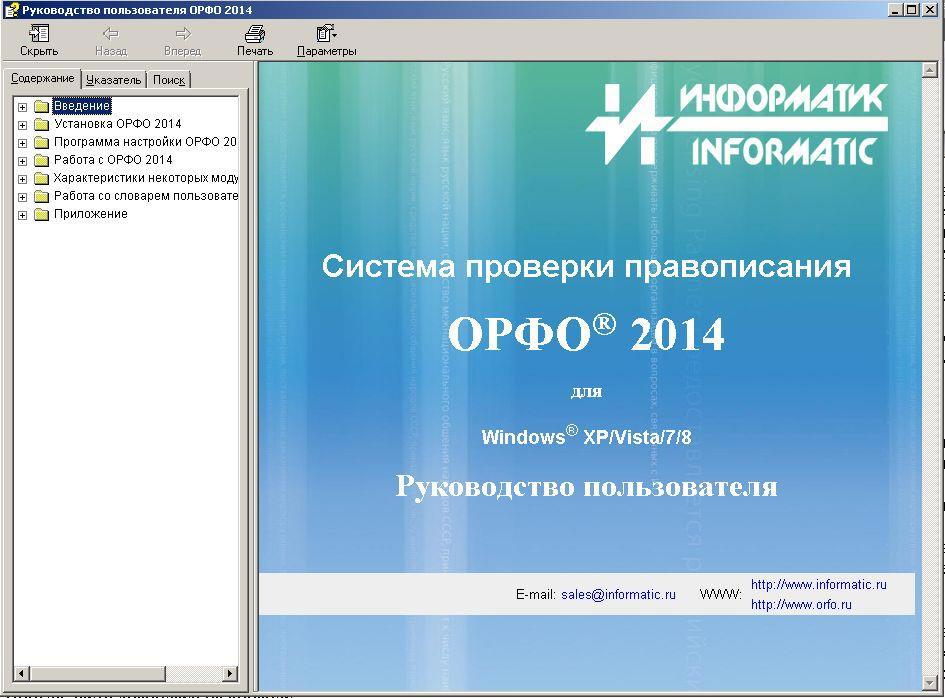Open the sales@informatic.ru email link

(618, 594)
